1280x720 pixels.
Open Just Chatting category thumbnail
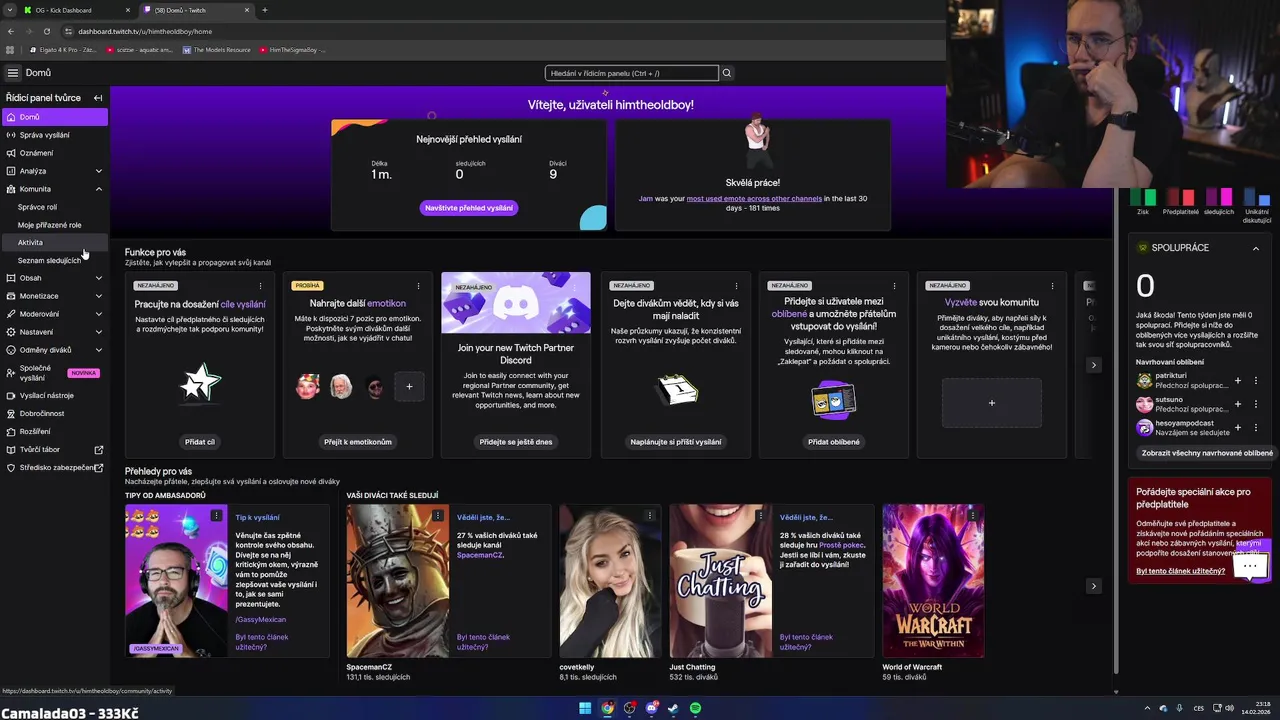click(x=721, y=581)
